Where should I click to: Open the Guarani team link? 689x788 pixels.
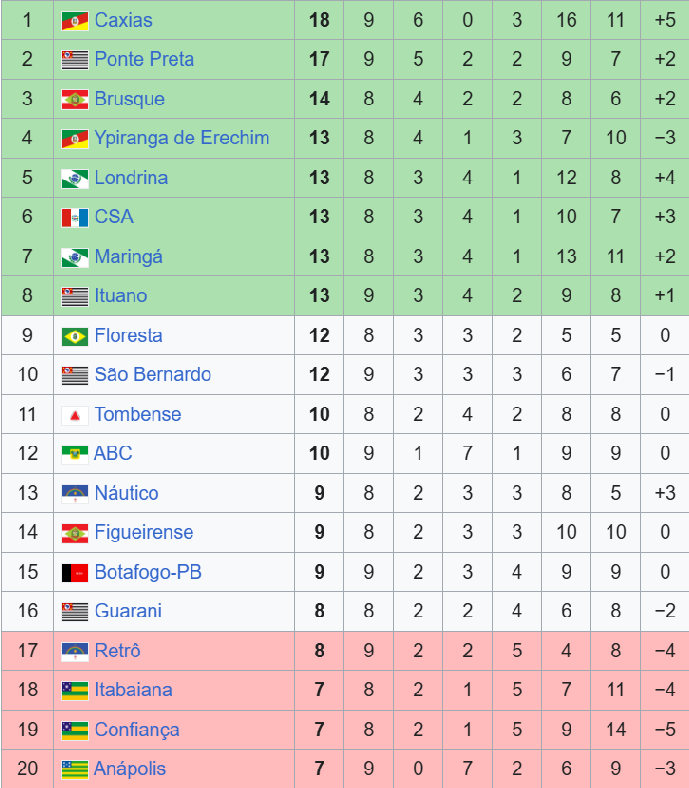pos(128,611)
